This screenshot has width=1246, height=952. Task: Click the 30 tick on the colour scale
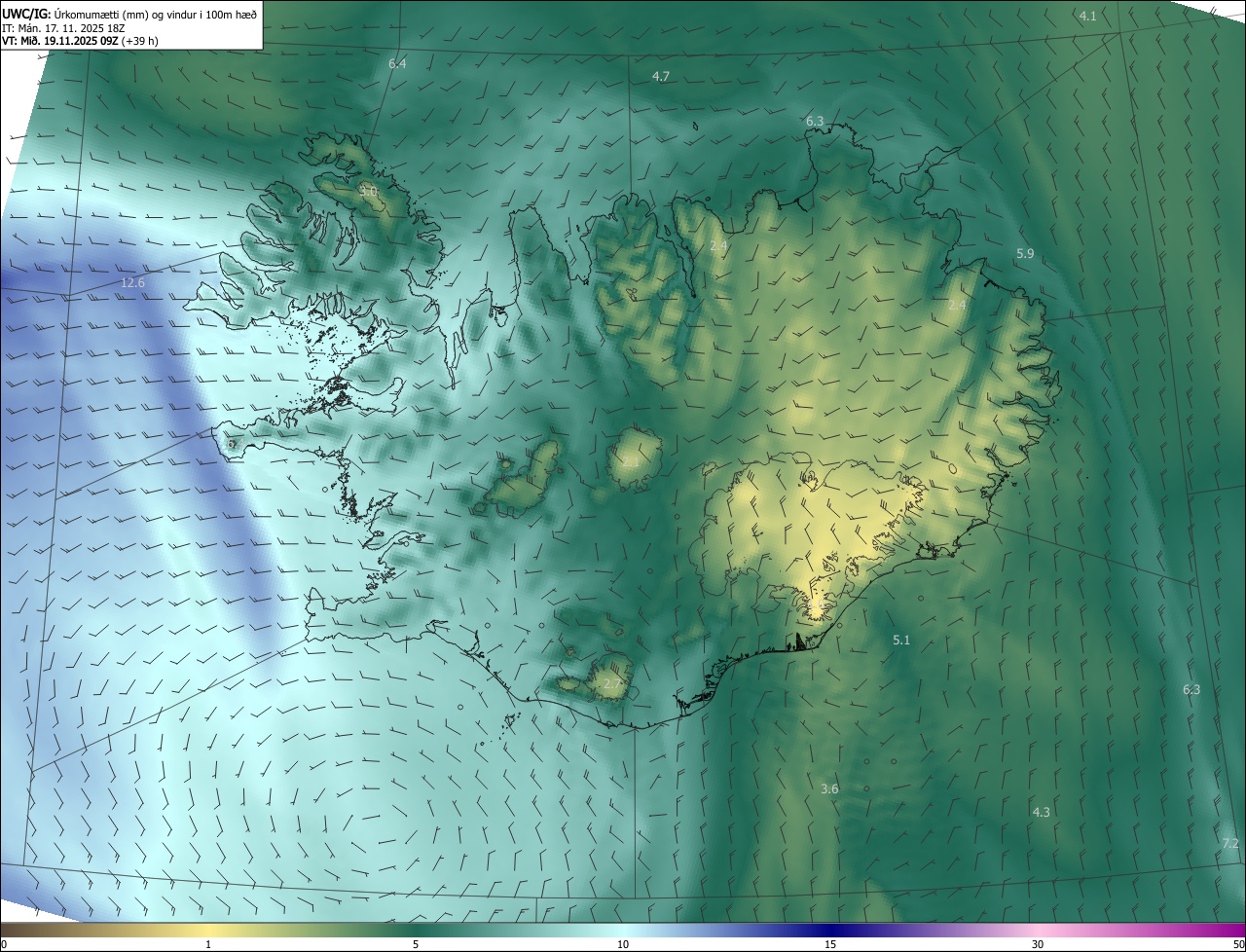coord(1038,944)
